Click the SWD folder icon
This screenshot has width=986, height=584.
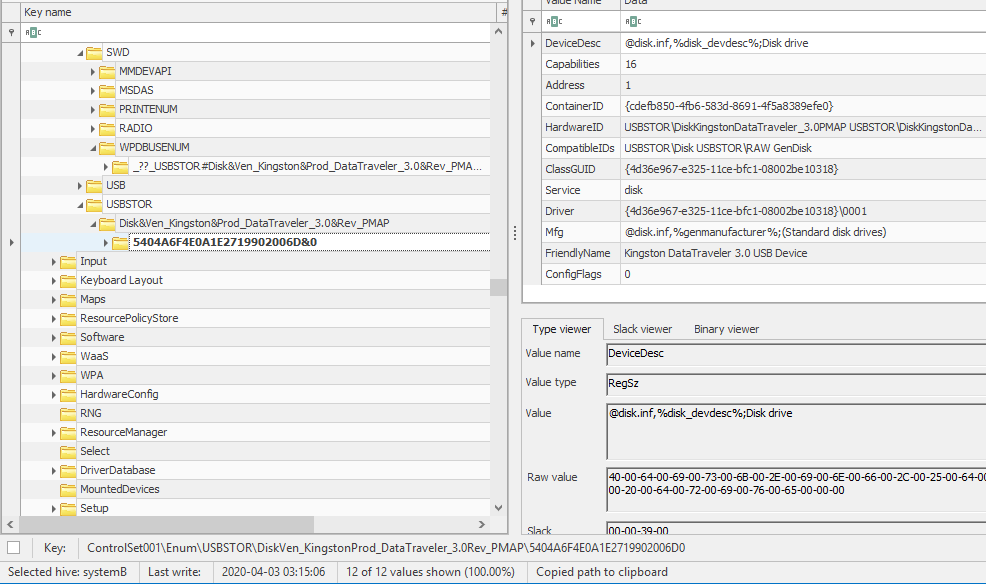pyautogui.click(x=94, y=52)
